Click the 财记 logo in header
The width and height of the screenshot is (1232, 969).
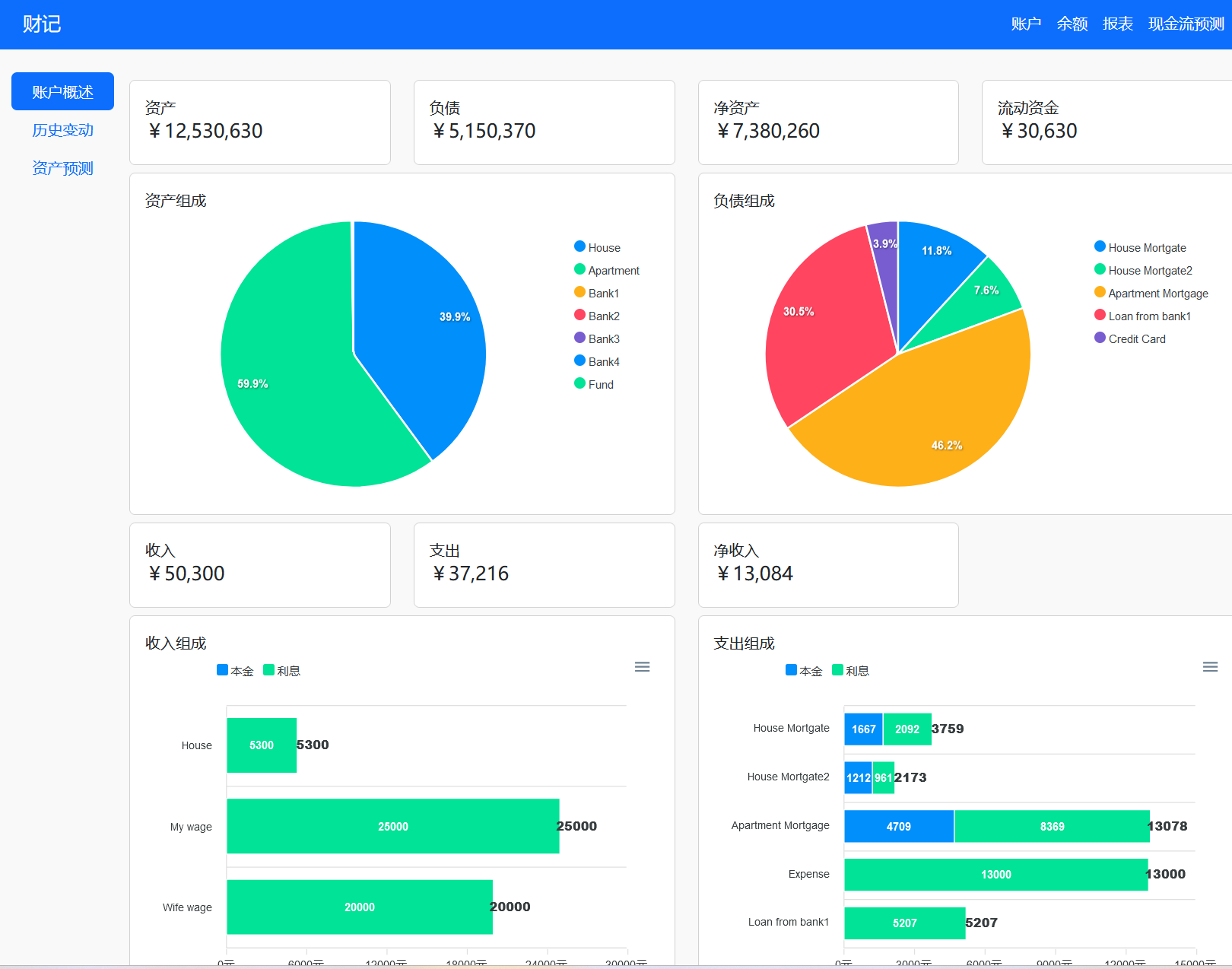pyautogui.click(x=42, y=24)
